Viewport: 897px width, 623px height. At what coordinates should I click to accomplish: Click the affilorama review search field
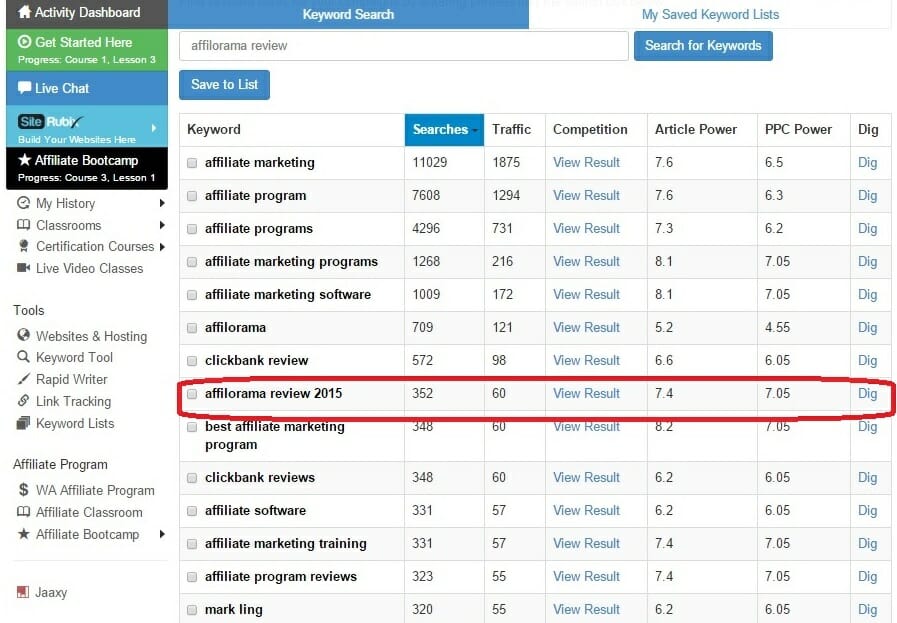click(403, 46)
